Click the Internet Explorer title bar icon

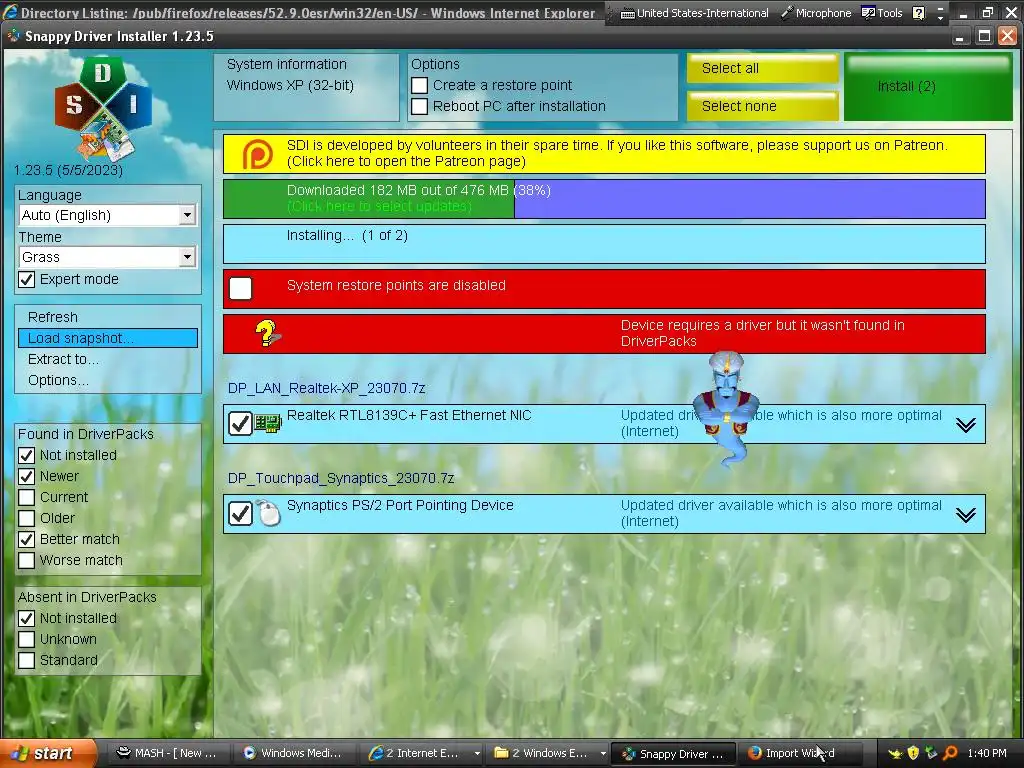tap(10, 12)
